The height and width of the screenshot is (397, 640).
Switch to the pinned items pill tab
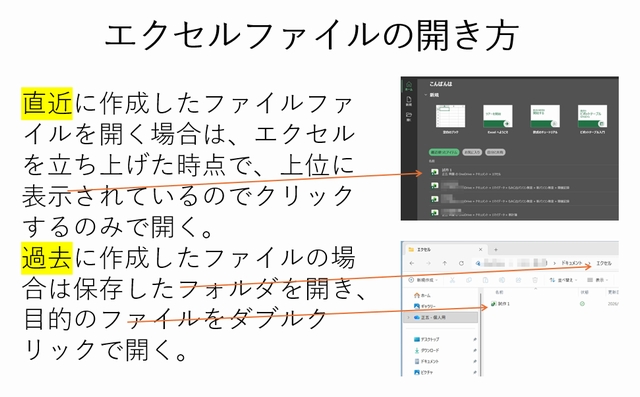[472, 152]
